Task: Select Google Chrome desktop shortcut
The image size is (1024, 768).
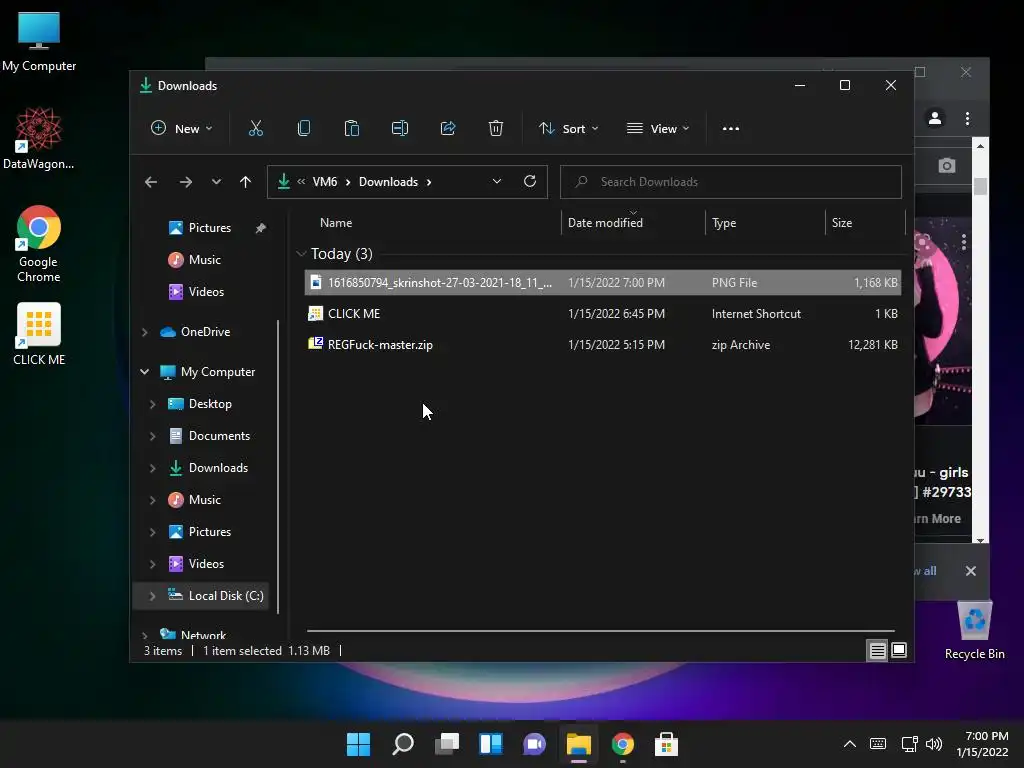Action: pos(39,244)
